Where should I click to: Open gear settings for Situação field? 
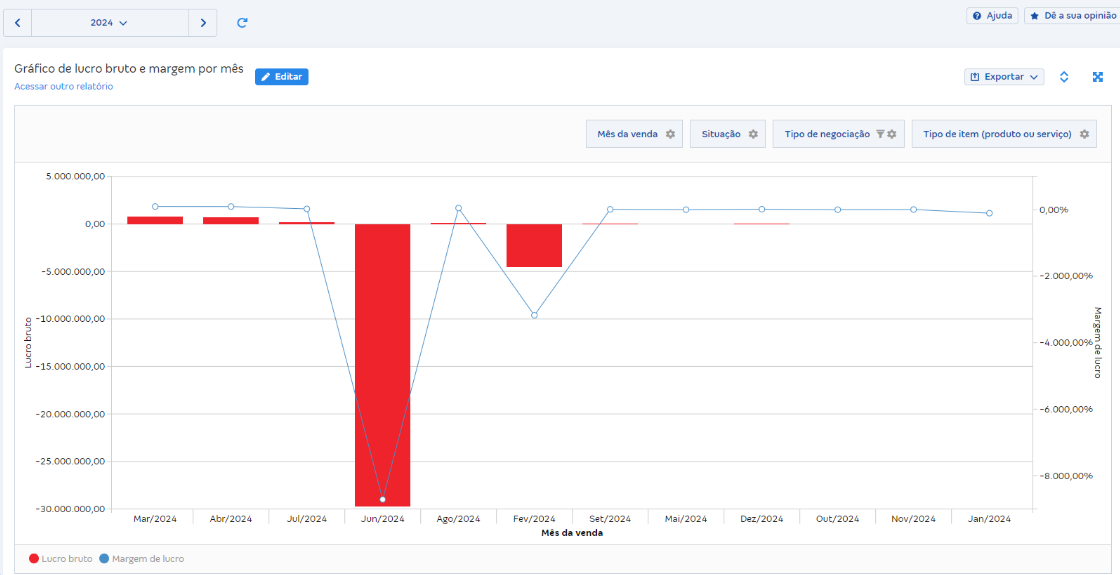pos(753,134)
